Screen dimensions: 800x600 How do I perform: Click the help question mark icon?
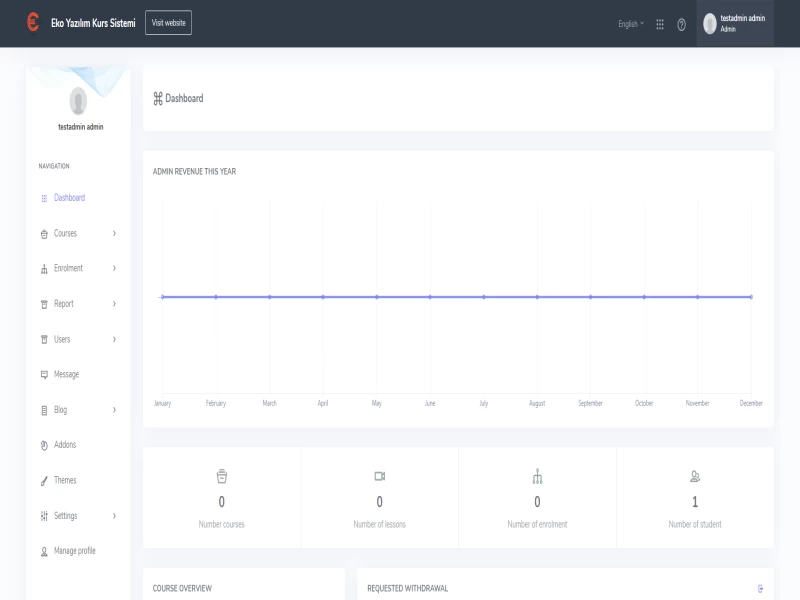click(682, 24)
